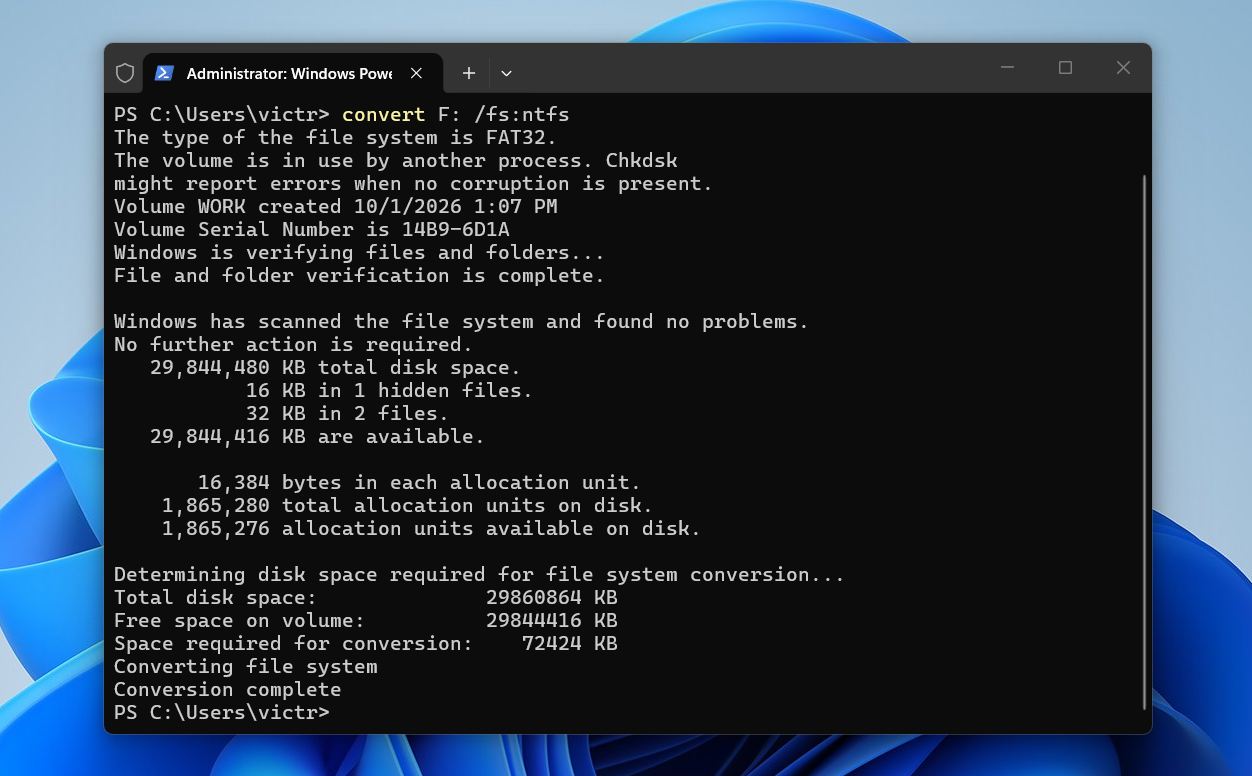Click 'No further action is required.'

click(293, 345)
